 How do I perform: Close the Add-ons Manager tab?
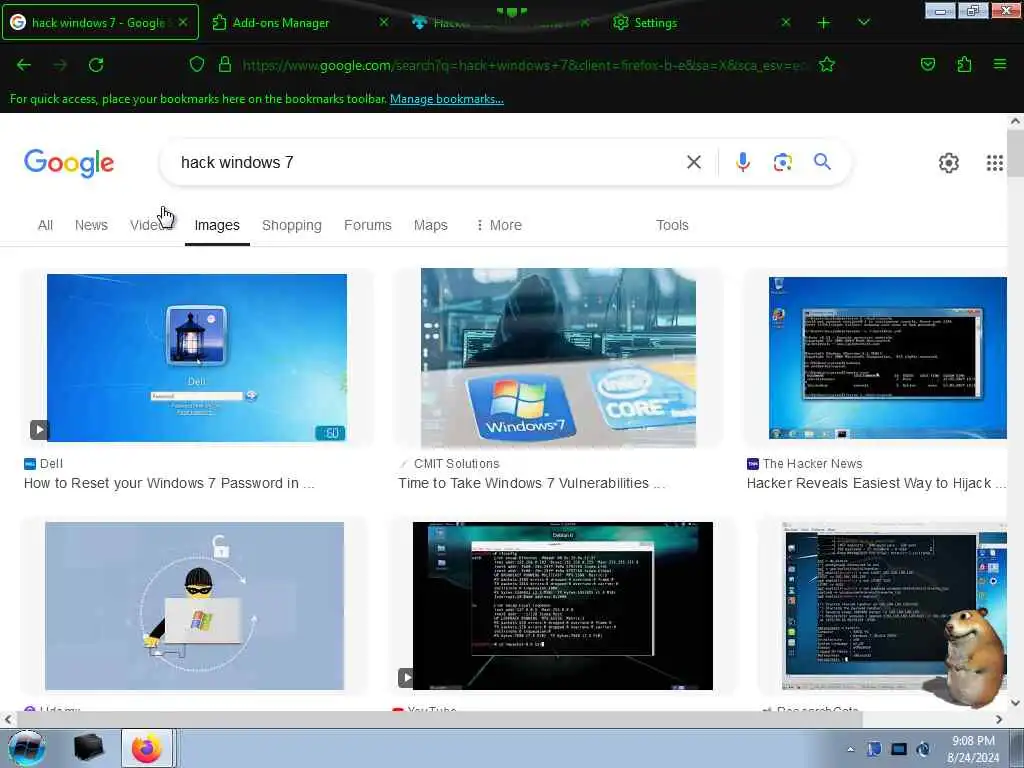click(384, 22)
